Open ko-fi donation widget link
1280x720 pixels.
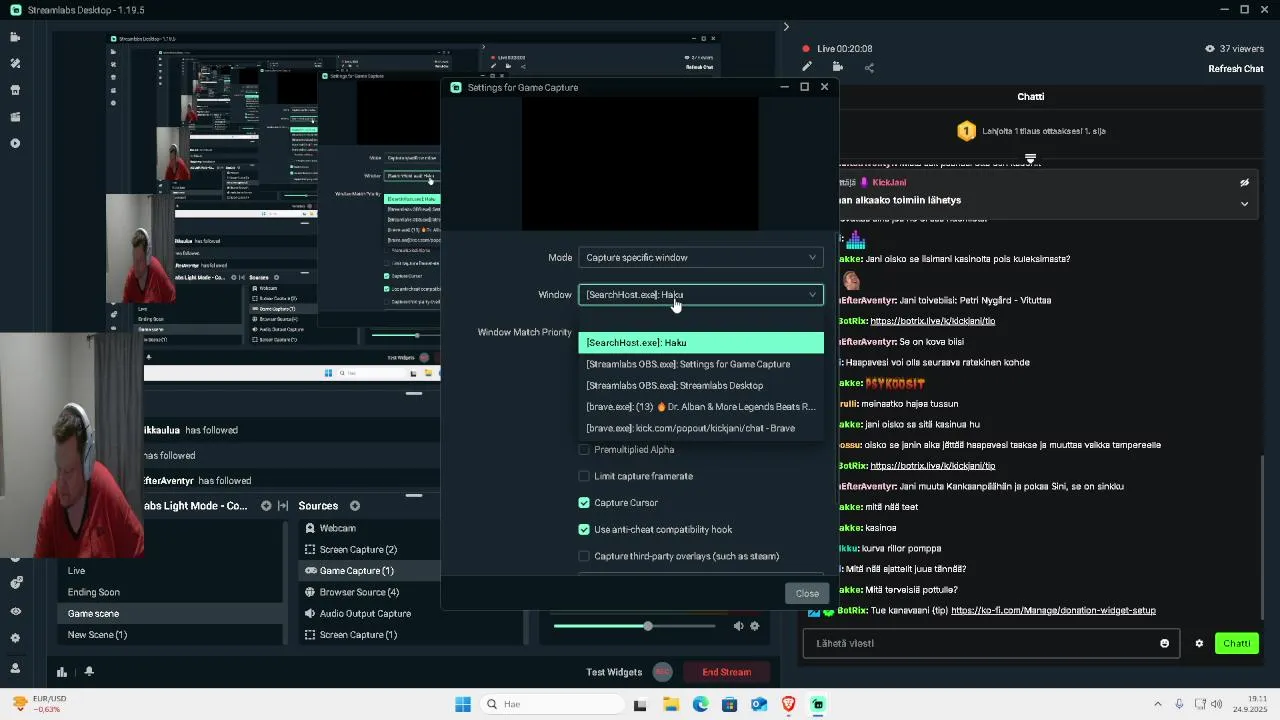tap(1053, 611)
